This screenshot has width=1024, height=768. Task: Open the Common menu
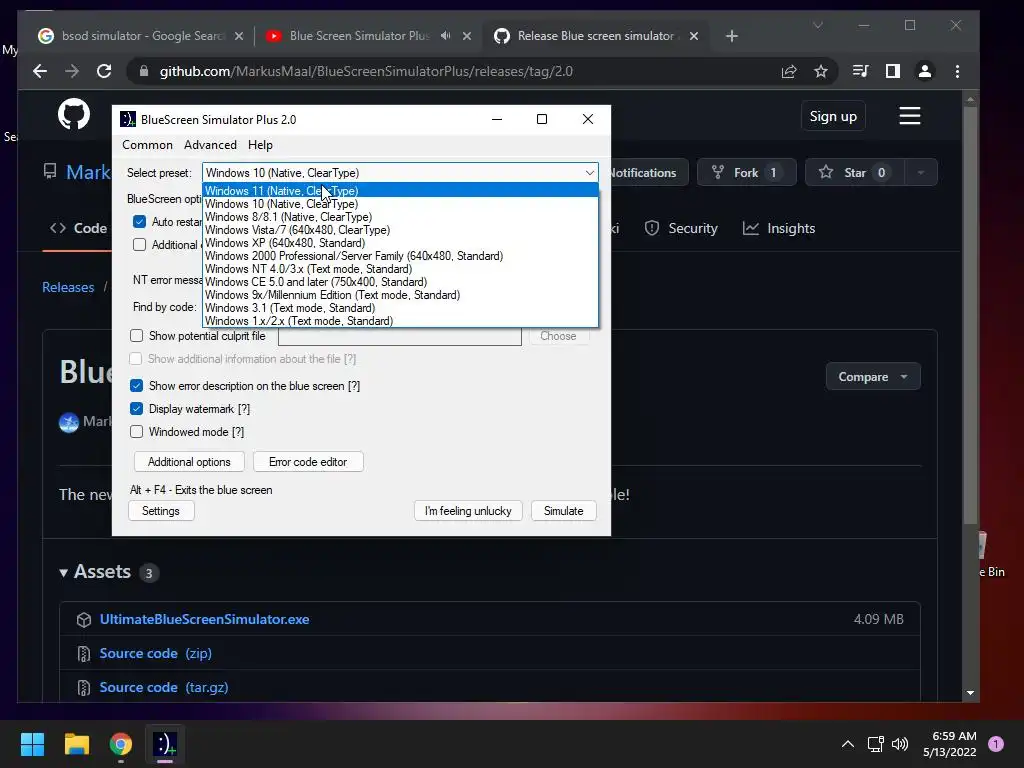pyautogui.click(x=148, y=145)
